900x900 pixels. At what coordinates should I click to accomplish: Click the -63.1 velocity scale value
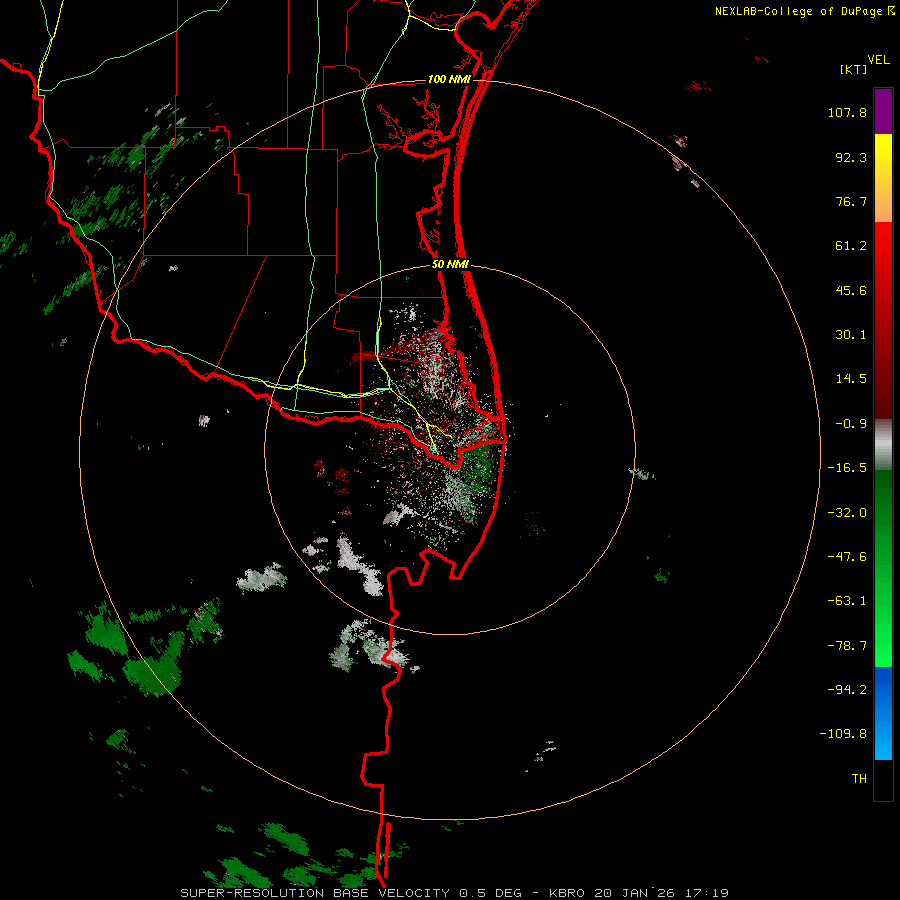(847, 601)
